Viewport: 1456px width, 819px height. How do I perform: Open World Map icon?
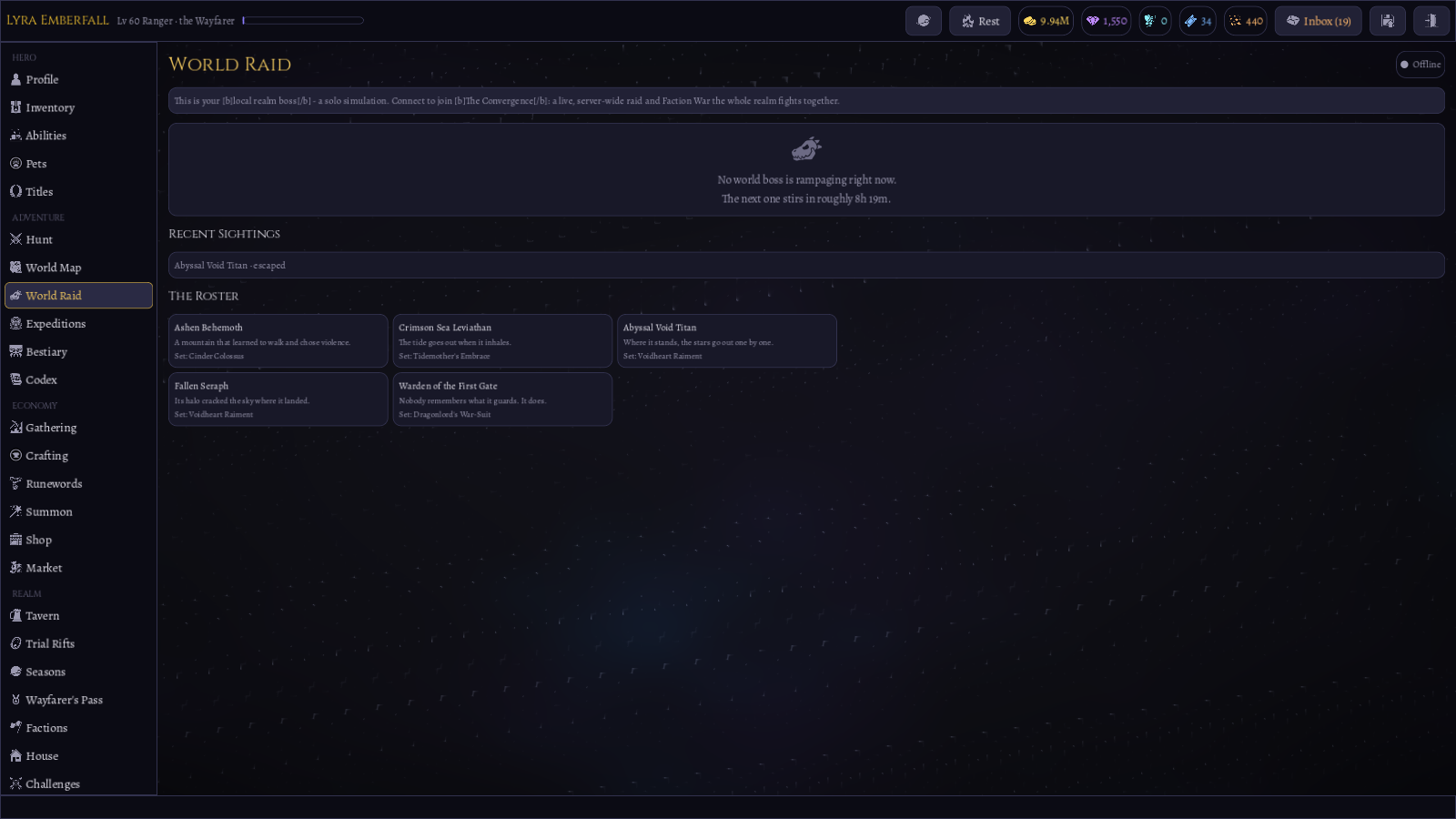[x=15, y=268]
